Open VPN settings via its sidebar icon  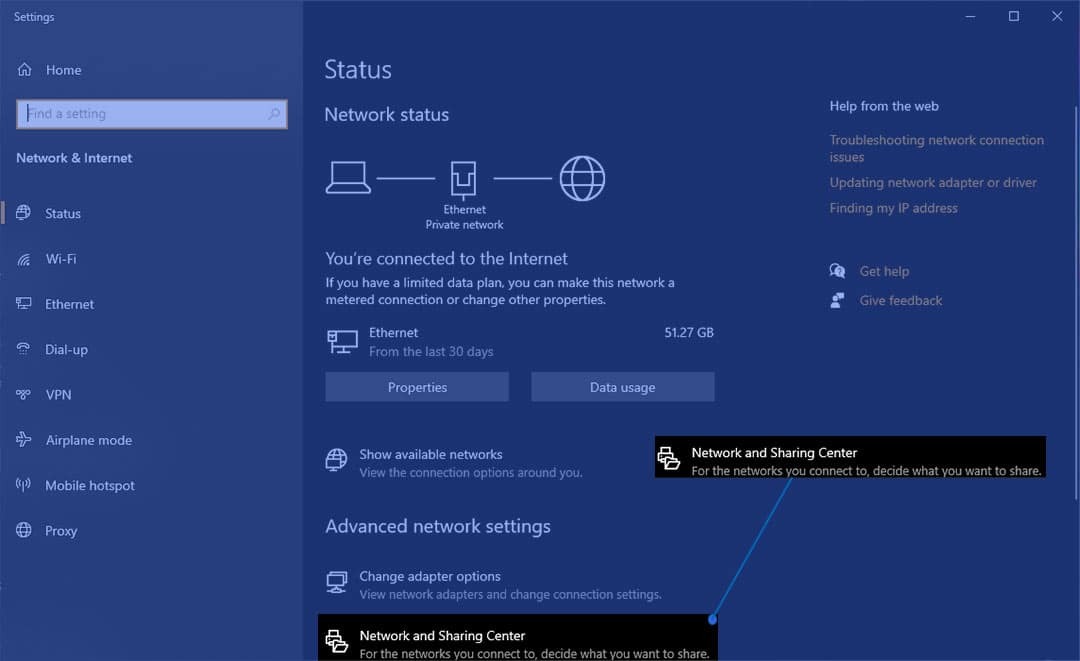click(x=24, y=394)
